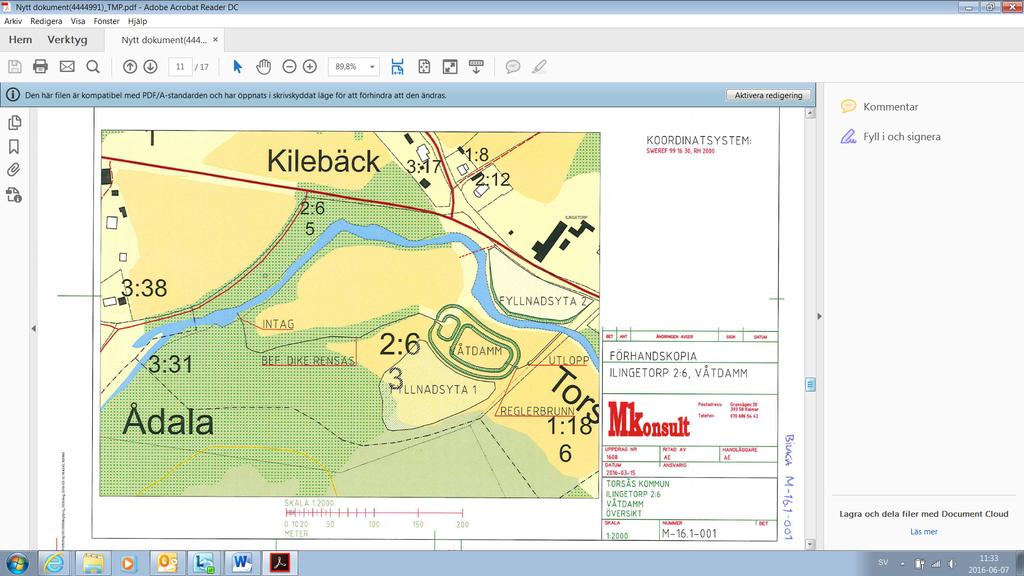Image resolution: width=1024 pixels, height=576 pixels.
Task: Close the Nytt dokument tab
Action: [x=216, y=40]
